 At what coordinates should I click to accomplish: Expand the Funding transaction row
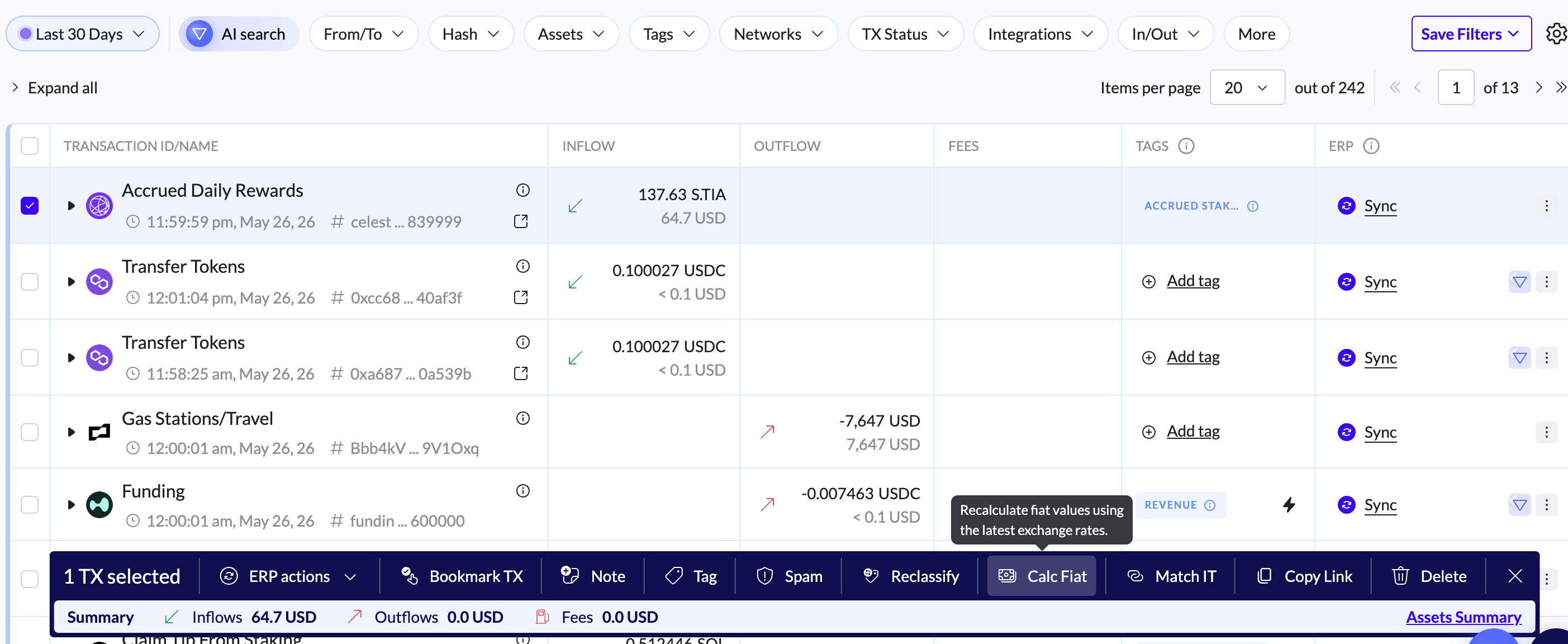point(70,505)
